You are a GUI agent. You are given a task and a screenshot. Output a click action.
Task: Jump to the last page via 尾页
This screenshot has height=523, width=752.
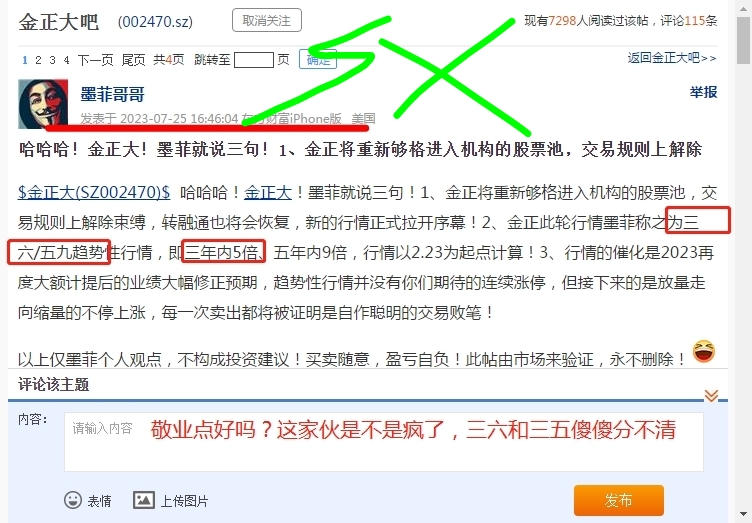133,60
